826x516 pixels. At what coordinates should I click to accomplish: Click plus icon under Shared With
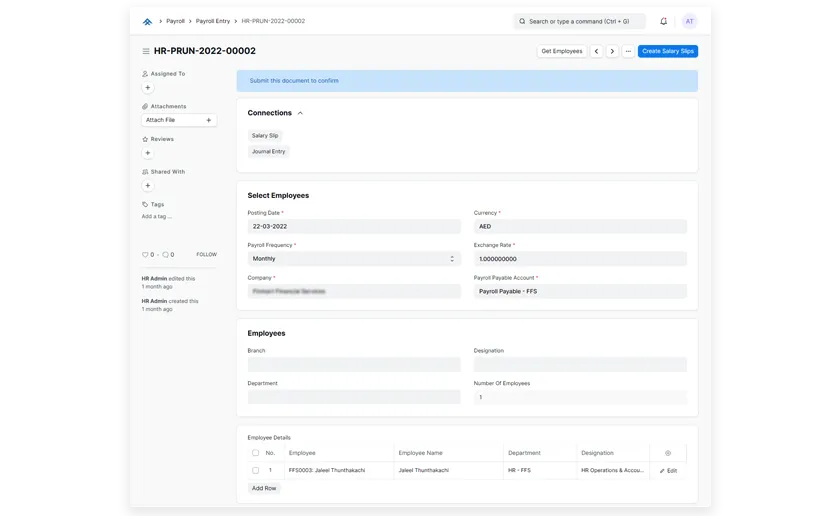(148, 186)
